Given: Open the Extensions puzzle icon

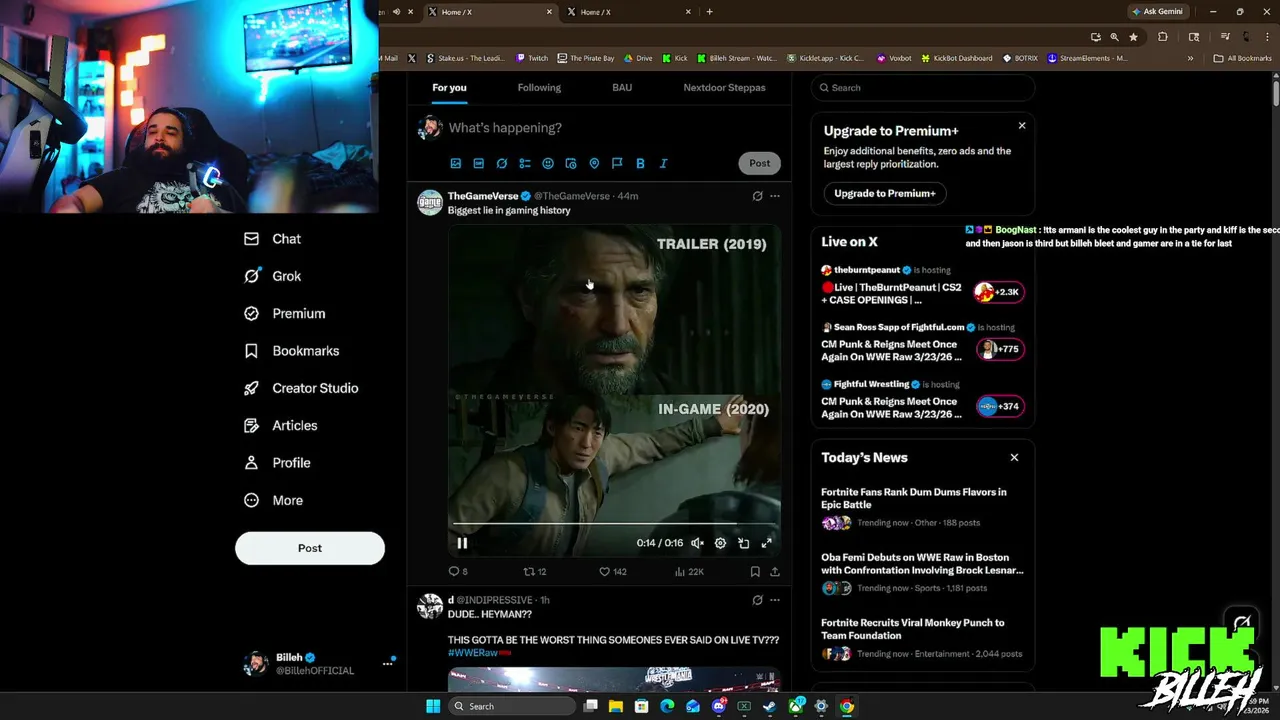Looking at the screenshot, I should tap(1163, 37).
